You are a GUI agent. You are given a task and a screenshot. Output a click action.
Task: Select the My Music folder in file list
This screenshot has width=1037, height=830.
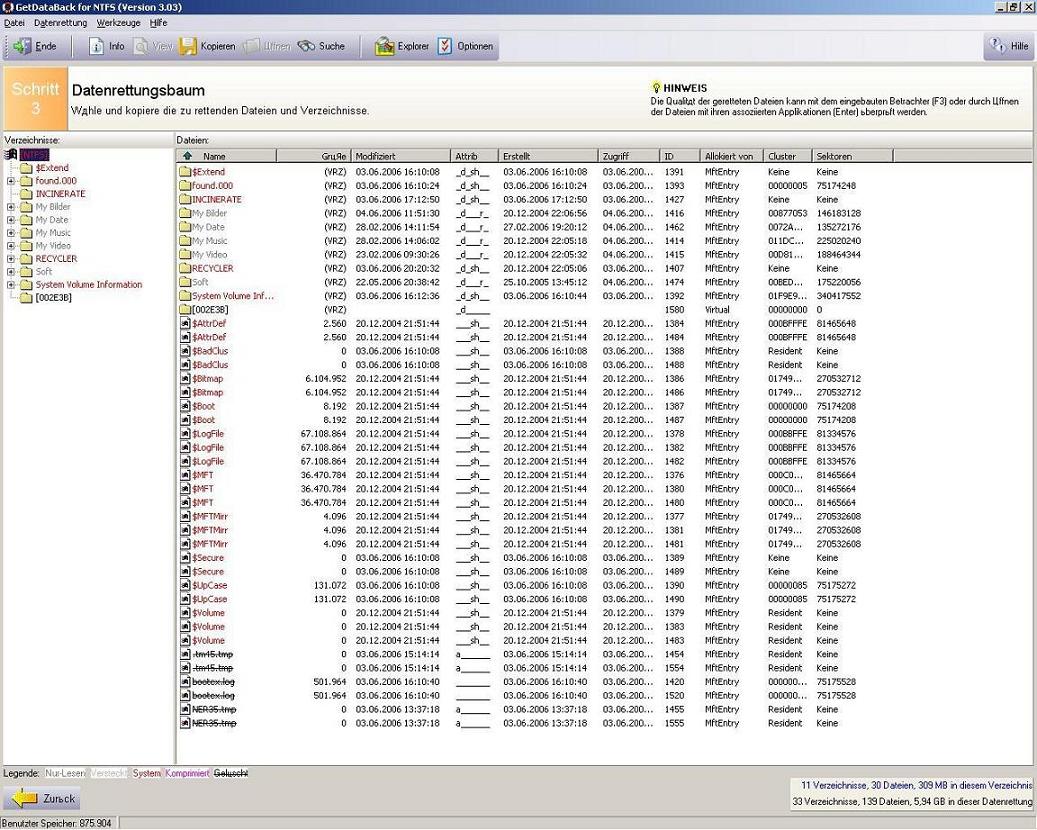pos(209,240)
